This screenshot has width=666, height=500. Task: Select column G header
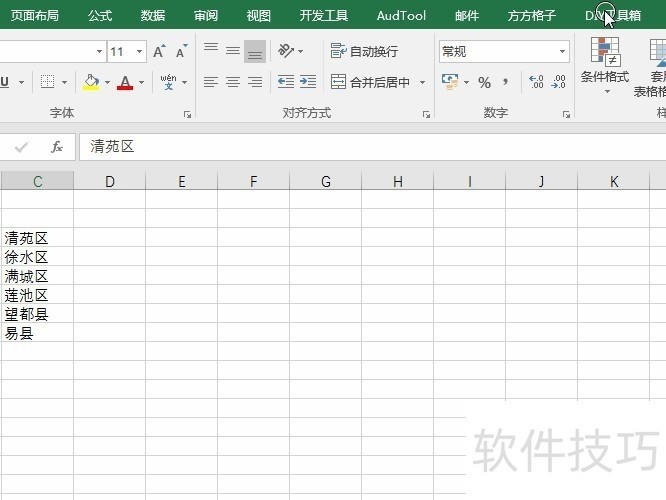326,181
